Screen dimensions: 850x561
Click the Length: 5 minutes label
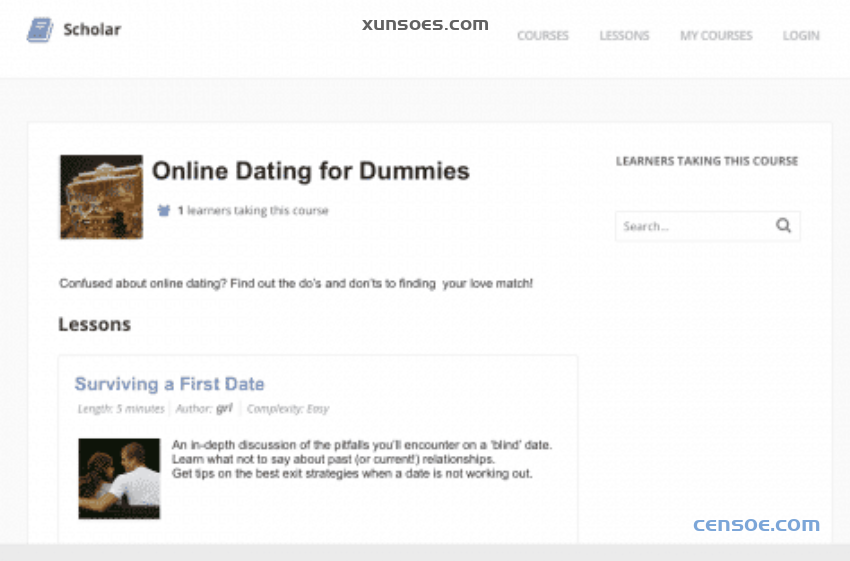(121, 409)
